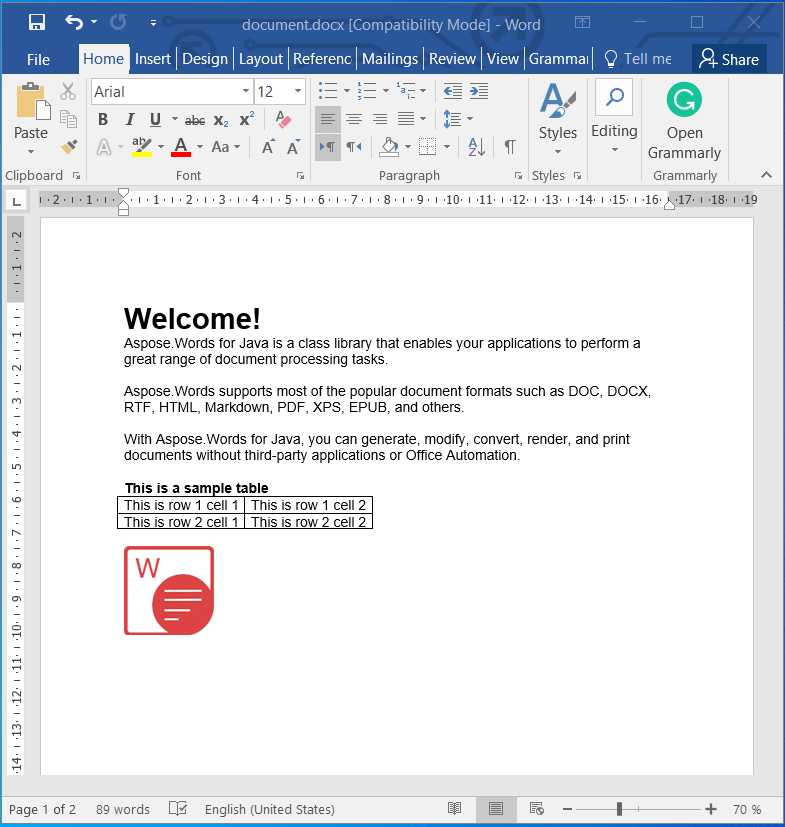The width and height of the screenshot is (785, 827).
Task: Click the Sort A to Z icon
Action: [477, 147]
